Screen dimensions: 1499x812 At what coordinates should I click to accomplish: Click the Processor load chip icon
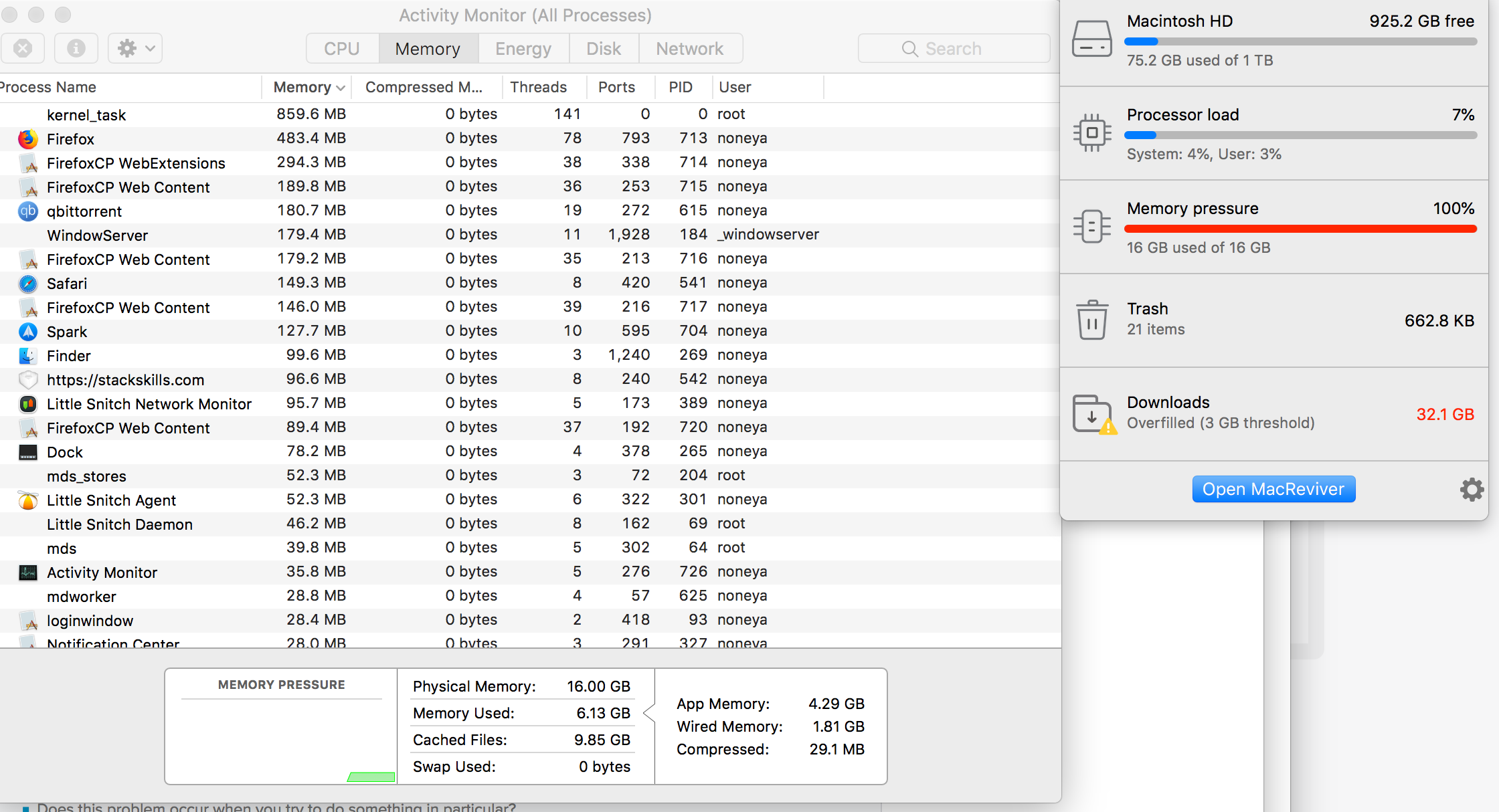[1092, 132]
